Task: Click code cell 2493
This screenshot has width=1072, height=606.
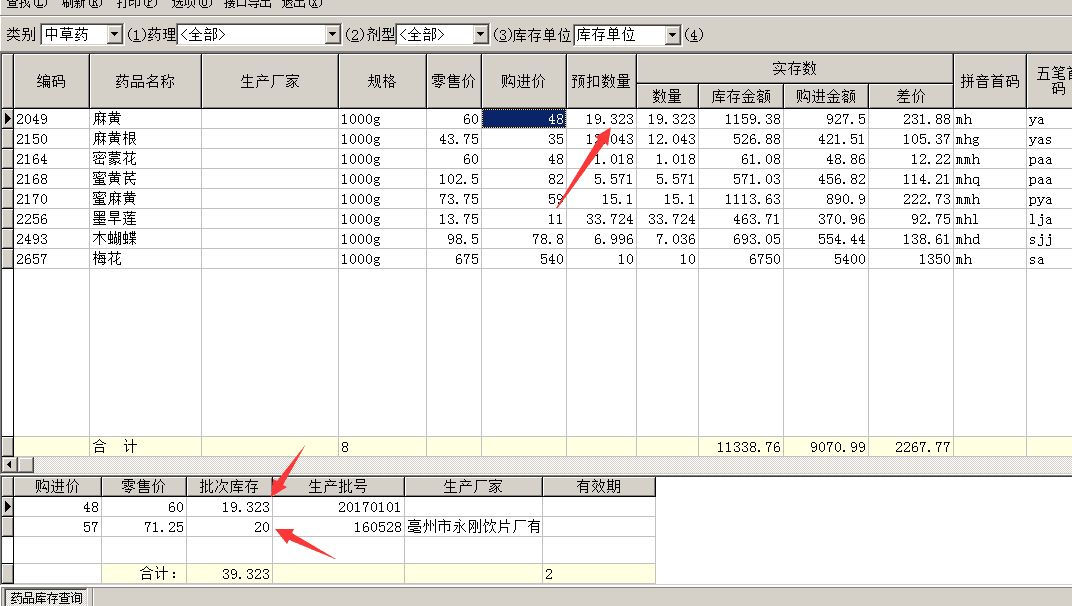Action: pos(51,239)
